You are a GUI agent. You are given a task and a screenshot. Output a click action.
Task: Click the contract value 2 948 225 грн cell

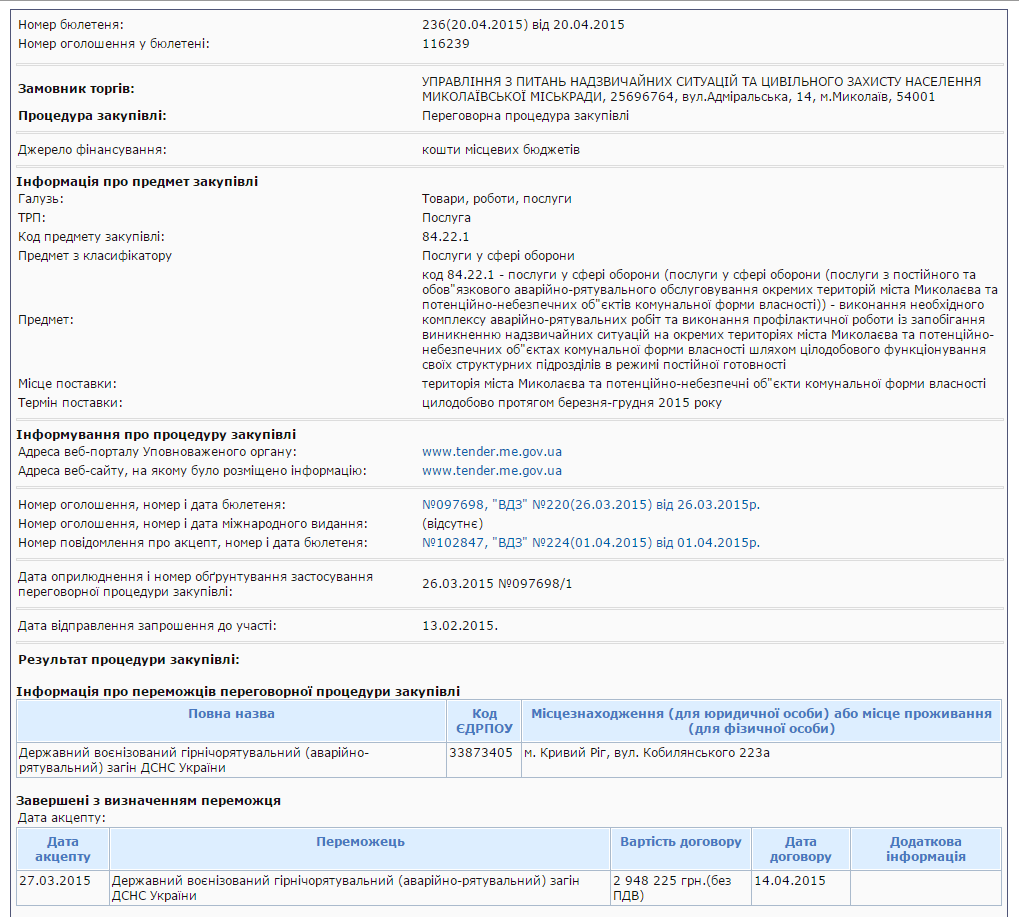coord(680,888)
